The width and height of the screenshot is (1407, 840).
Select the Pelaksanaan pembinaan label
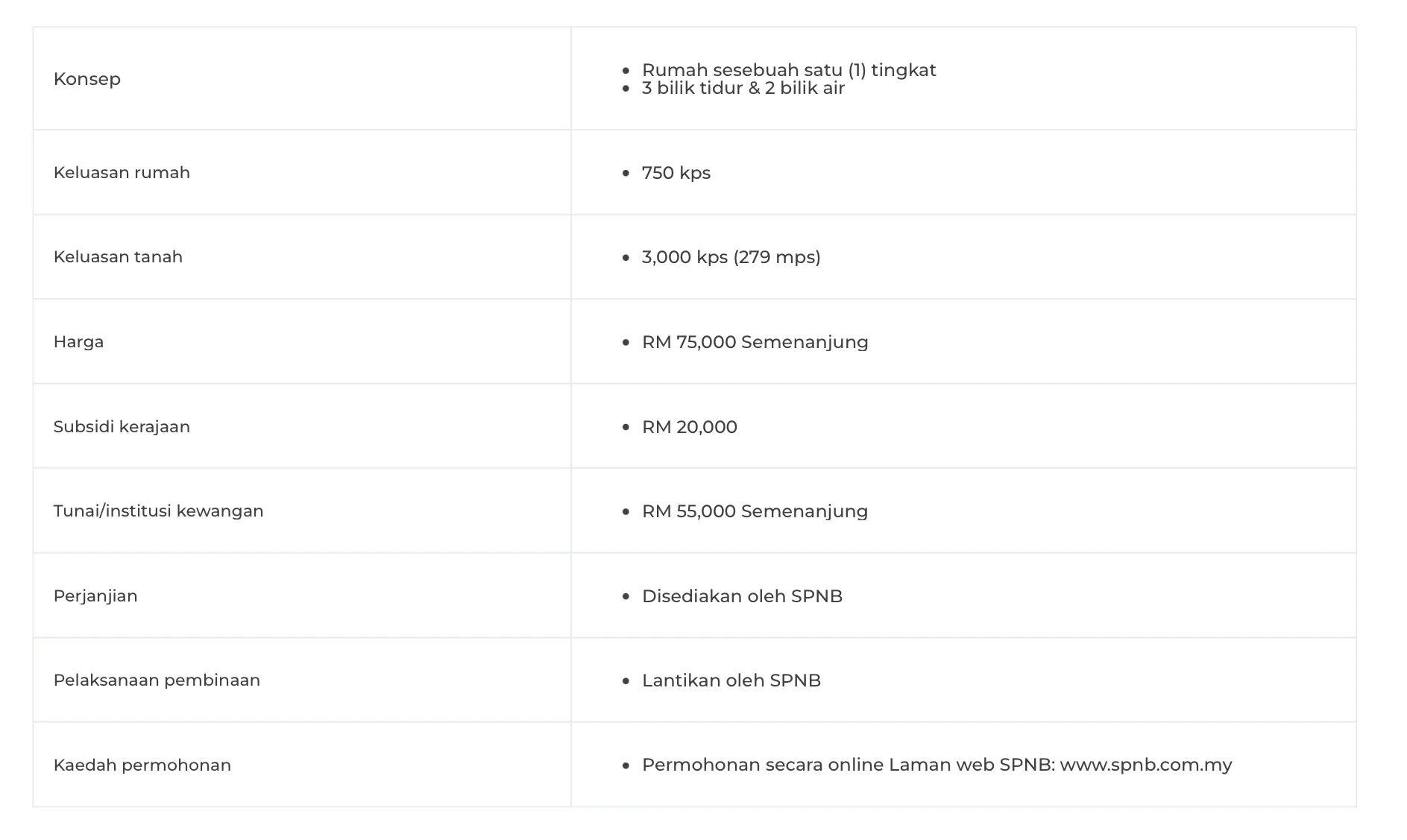click(157, 680)
